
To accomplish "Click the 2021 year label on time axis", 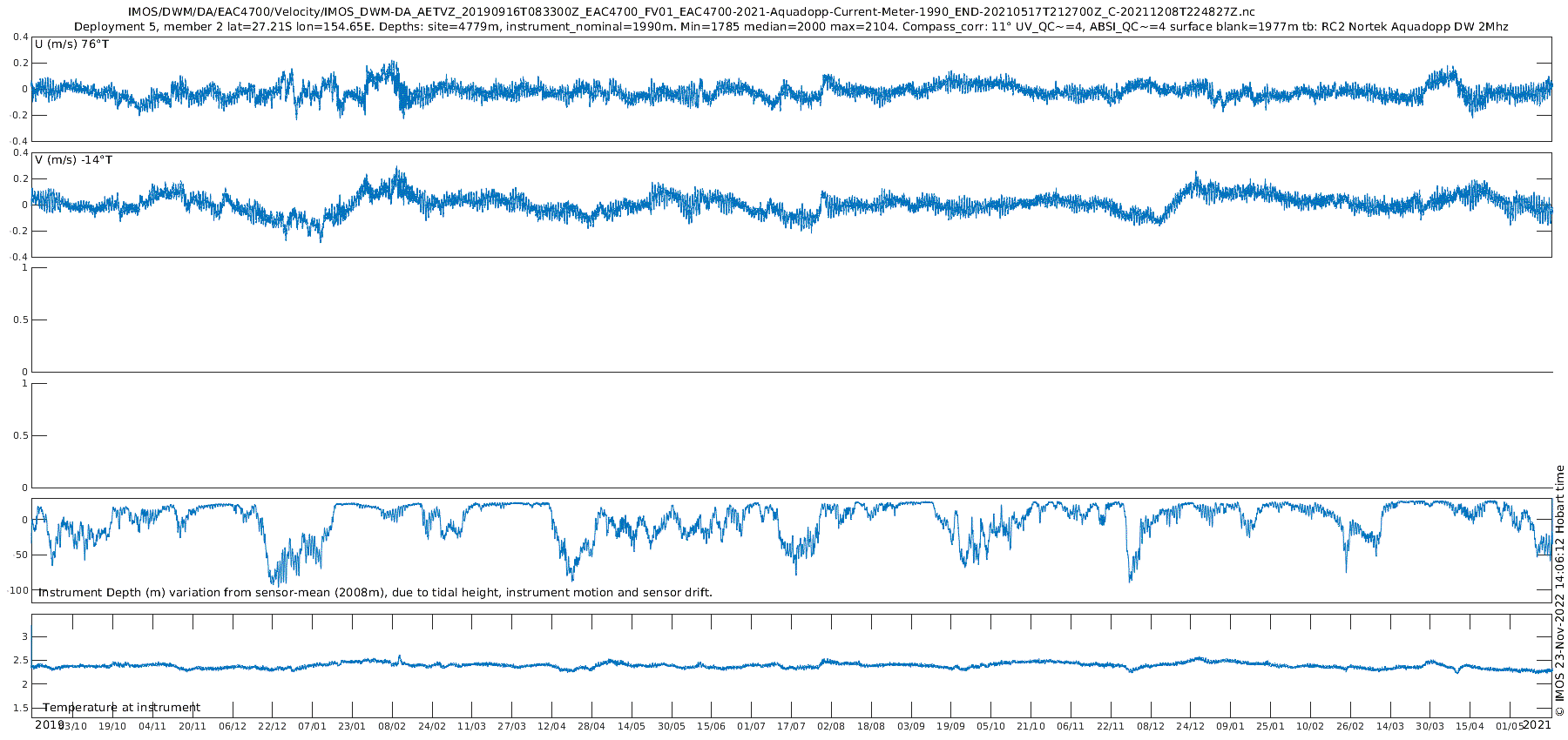I will pyautogui.click(x=1537, y=724).
